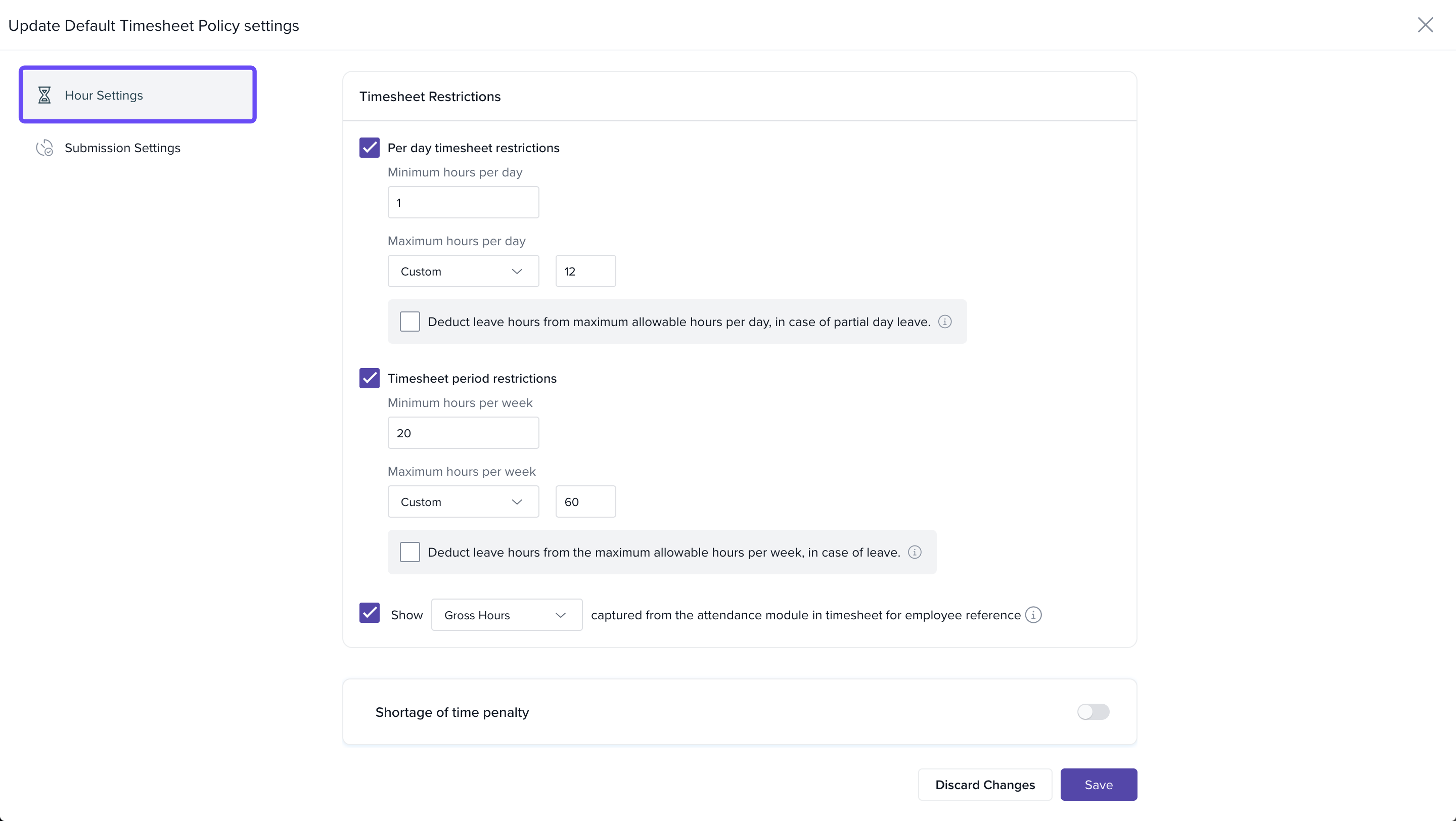Click Discard Changes button
The image size is (1456, 821).
pos(985,784)
